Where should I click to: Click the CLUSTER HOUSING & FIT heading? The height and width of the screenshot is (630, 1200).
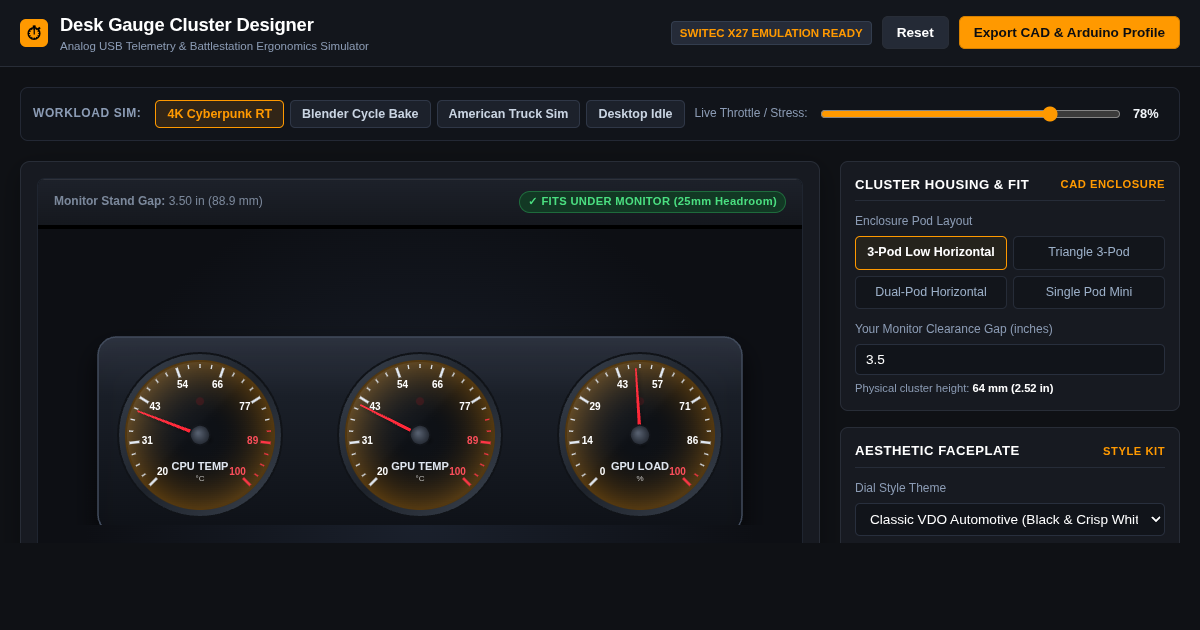pyautogui.click(x=942, y=184)
